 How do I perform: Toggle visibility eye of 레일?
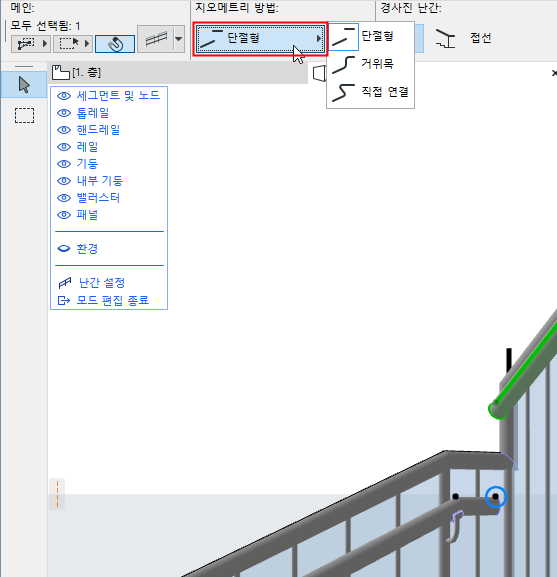click(64, 147)
